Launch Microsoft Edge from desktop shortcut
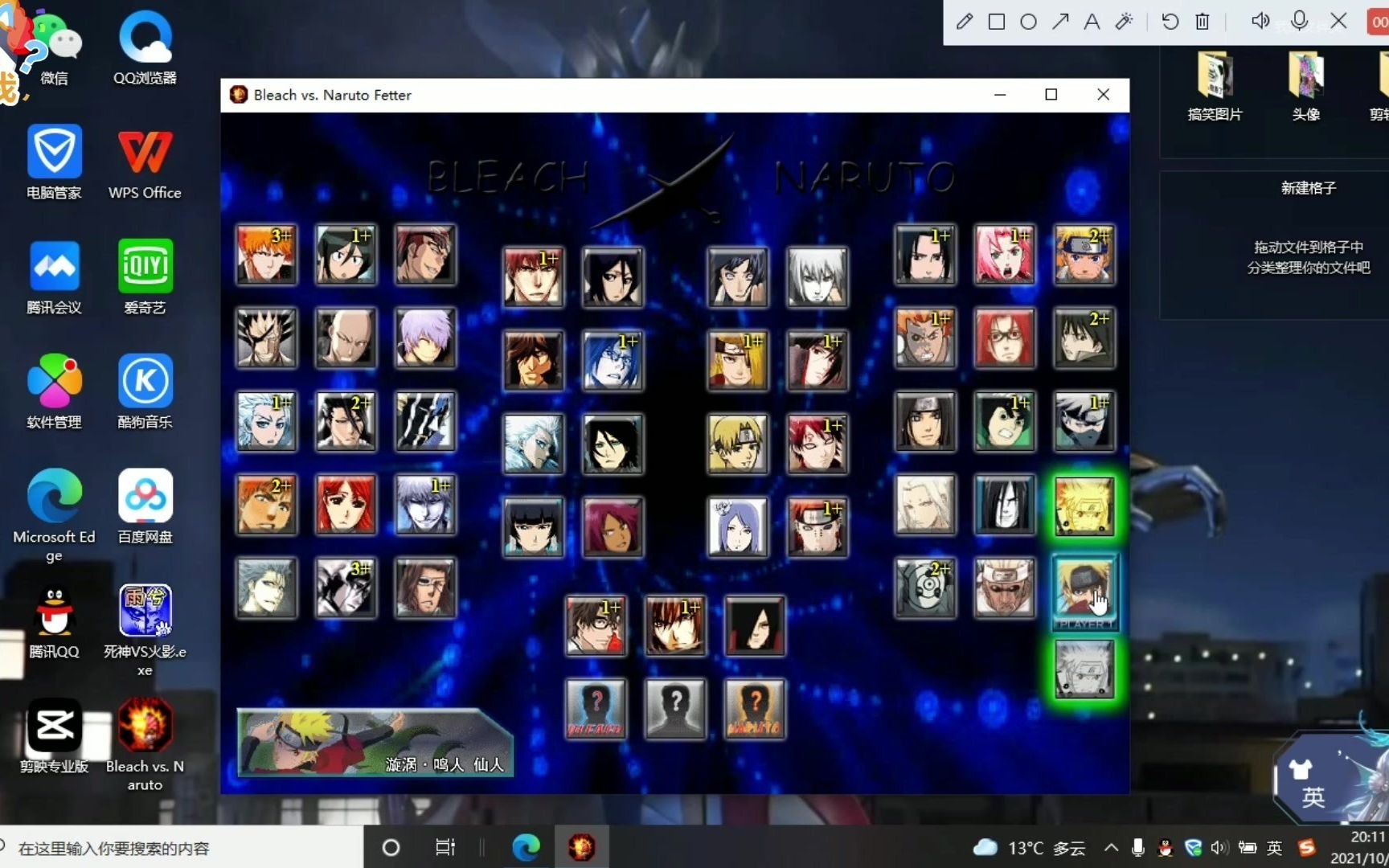Screen dimensions: 1389x868 pyautogui.click(x=54, y=516)
